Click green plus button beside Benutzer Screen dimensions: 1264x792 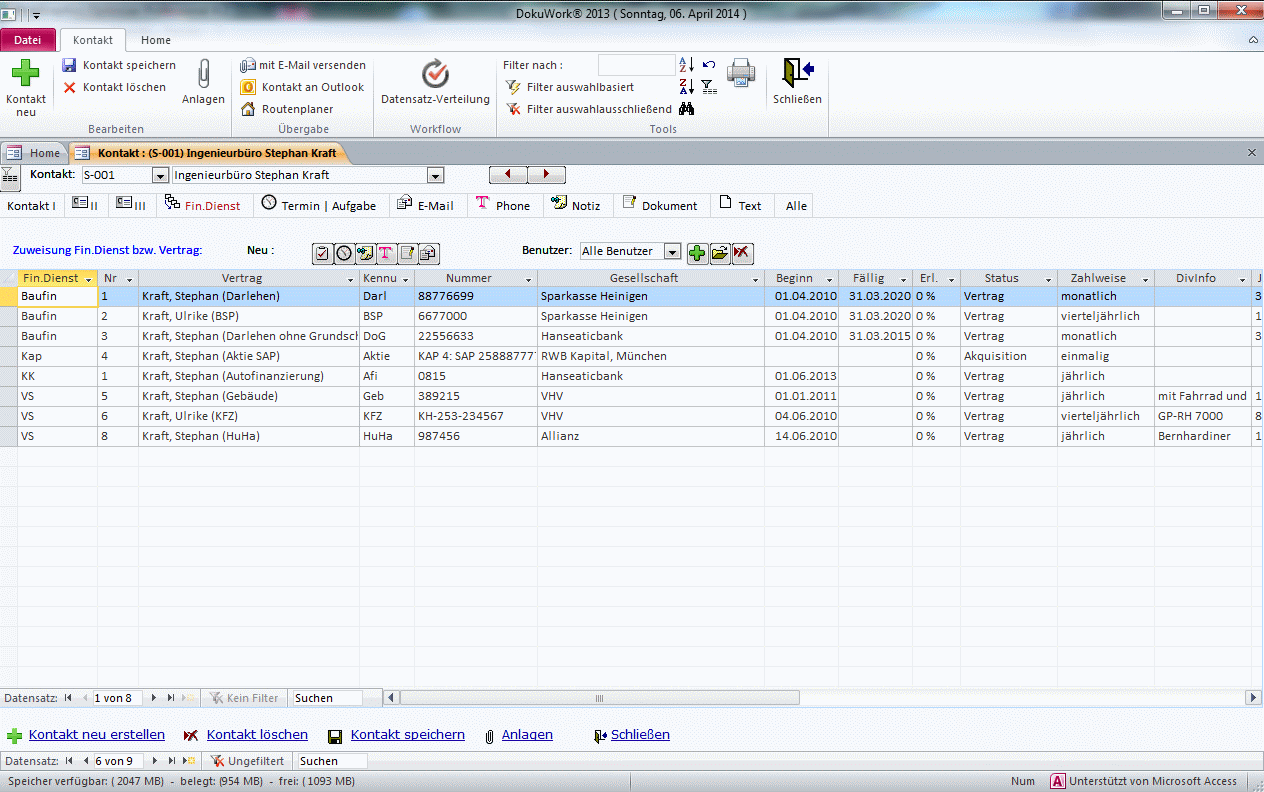pos(697,253)
